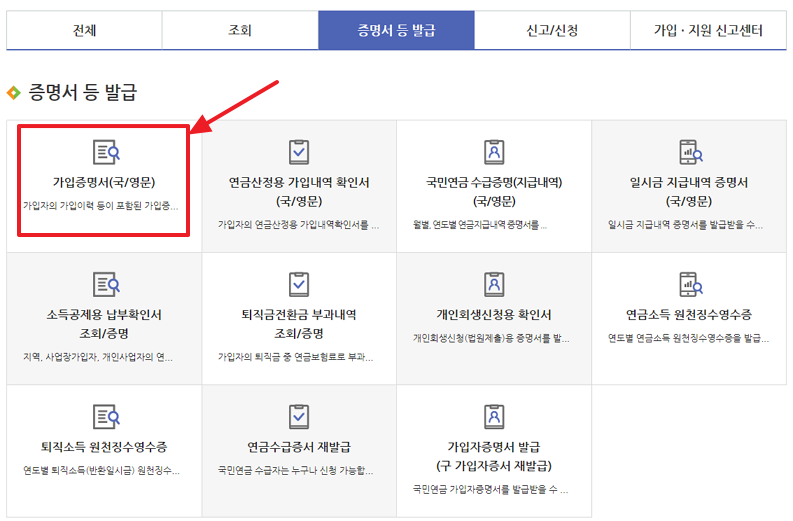The image size is (793, 521).
Task: Select the 증명서 등 발급 tab
Action: tap(396, 30)
